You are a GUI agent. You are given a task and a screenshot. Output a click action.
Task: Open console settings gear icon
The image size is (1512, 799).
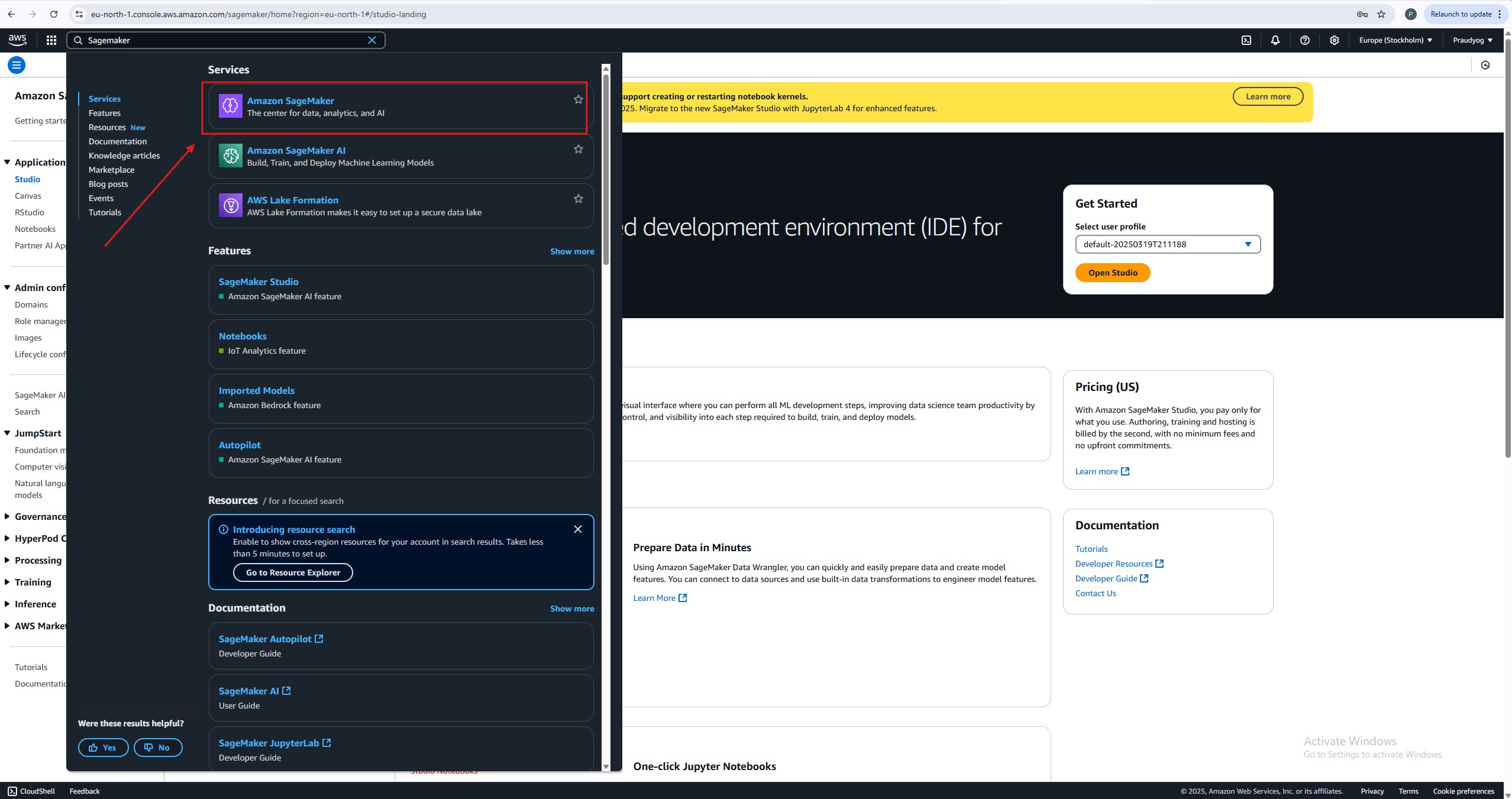(x=1335, y=40)
